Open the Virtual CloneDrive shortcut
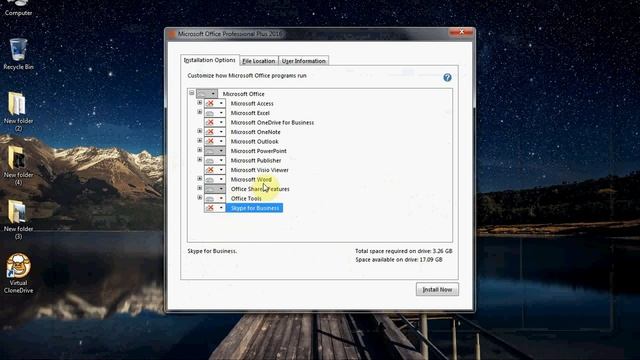640x360 pixels. click(x=18, y=273)
